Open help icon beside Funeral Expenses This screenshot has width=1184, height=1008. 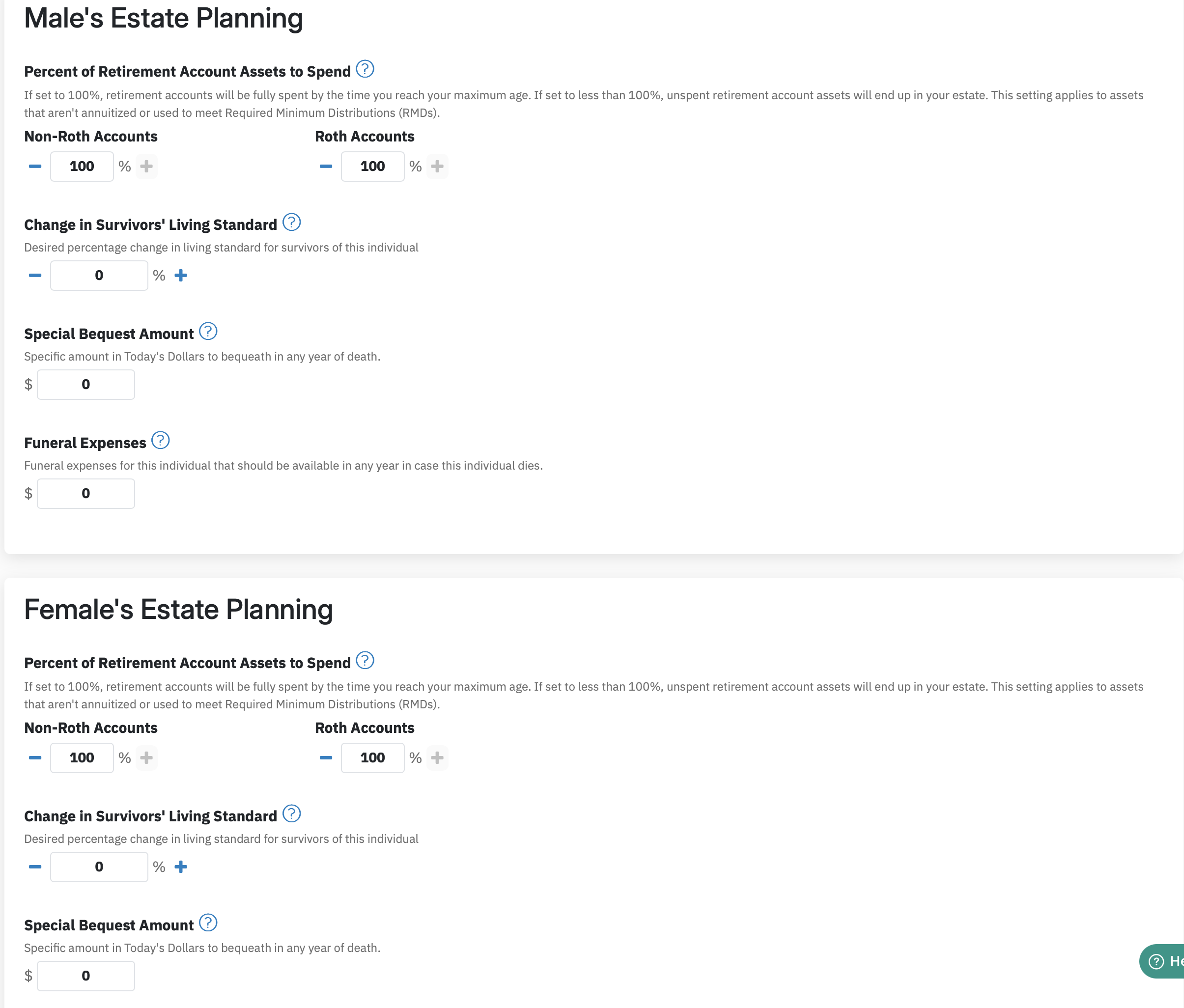point(161,441)
